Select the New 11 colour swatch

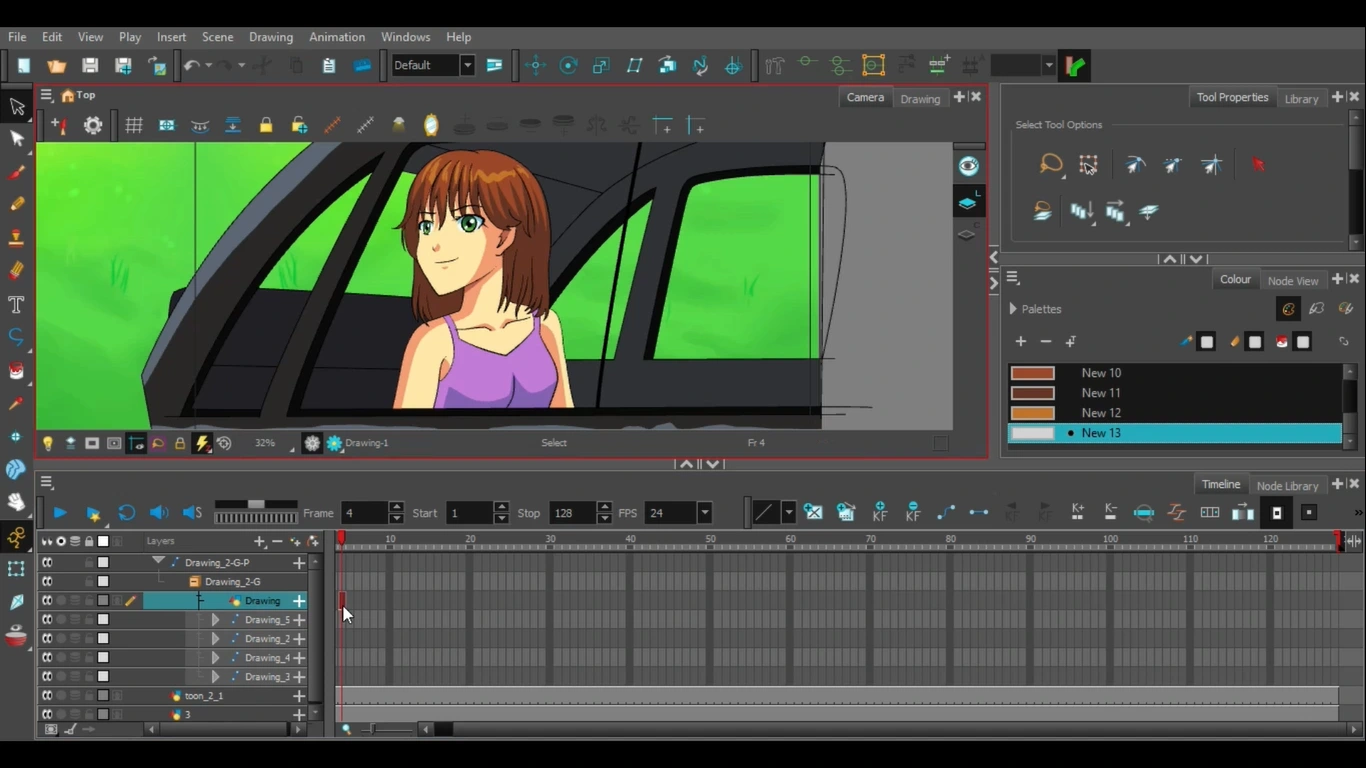point(1033,393)
